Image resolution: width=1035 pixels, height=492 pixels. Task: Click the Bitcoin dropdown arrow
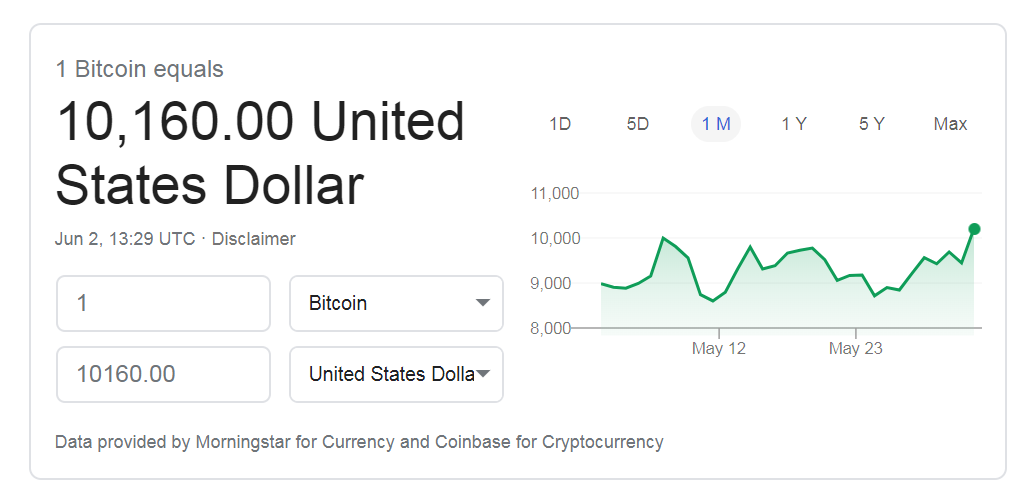483,303
